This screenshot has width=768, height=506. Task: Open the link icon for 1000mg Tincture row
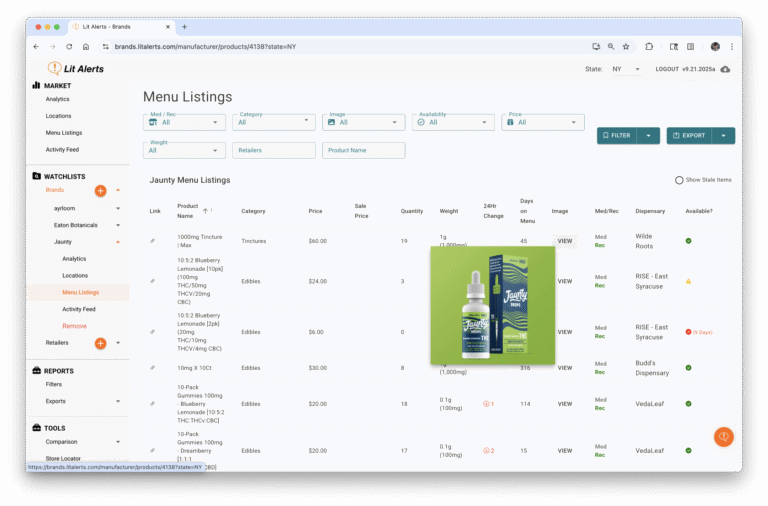(153, 241)
